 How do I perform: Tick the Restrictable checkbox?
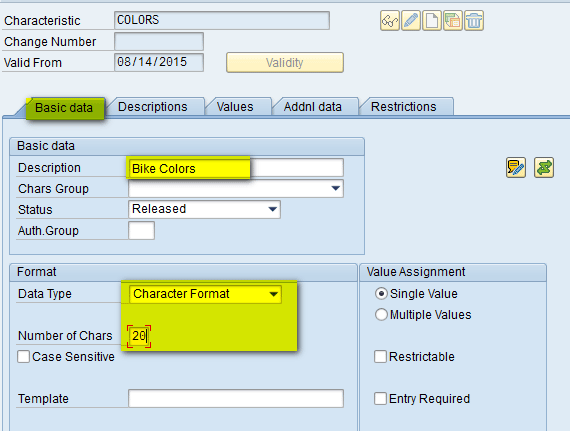pyautogui.click(x=380, y=357)
